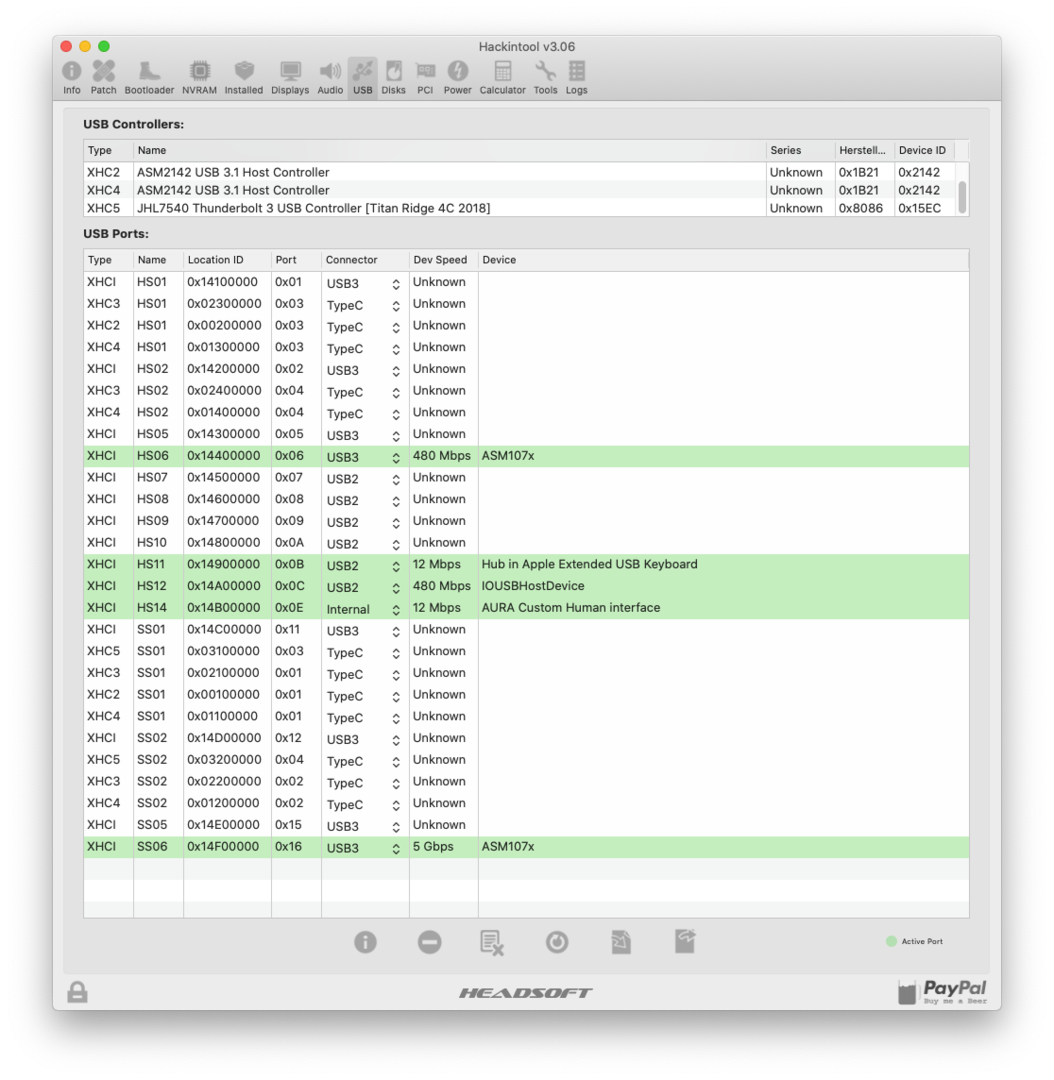
Task: Click the info icon below USB ports table
Action: pyautogui.click(x=365, y=942)
